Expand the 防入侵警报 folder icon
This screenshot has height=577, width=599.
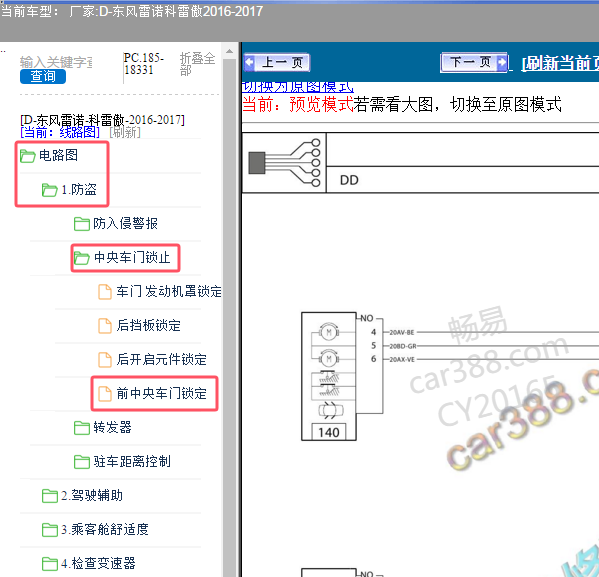(82, 224)
